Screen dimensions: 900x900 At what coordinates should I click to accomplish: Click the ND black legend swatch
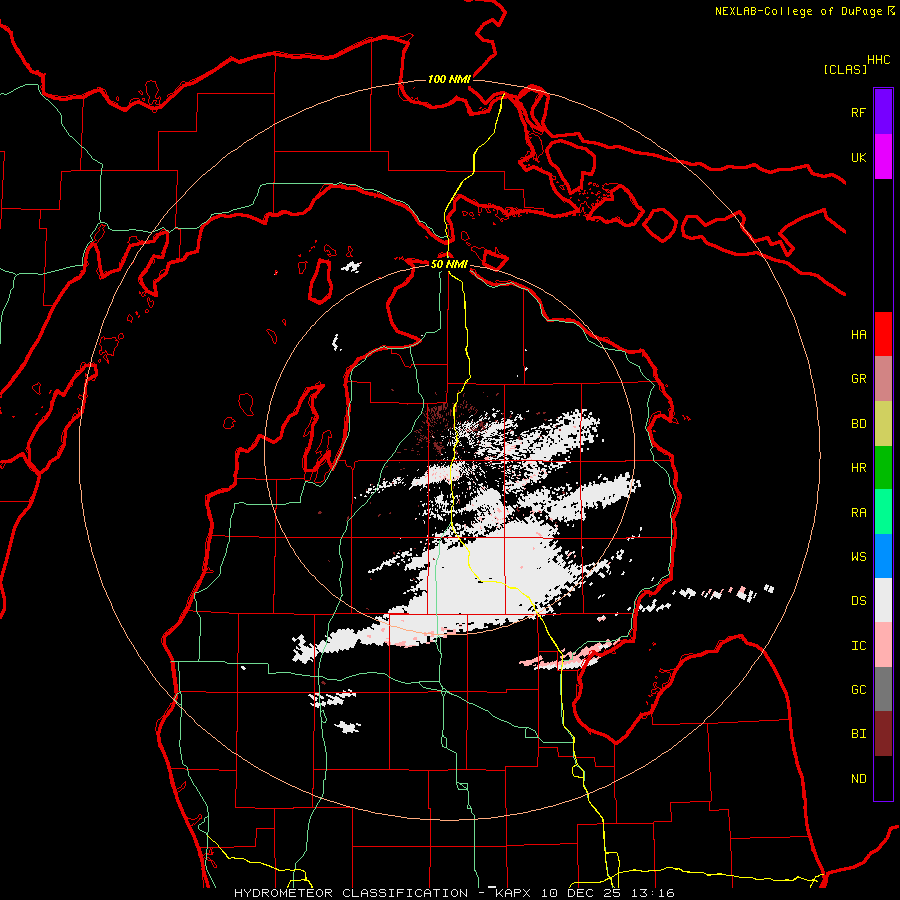click(883, 778)
